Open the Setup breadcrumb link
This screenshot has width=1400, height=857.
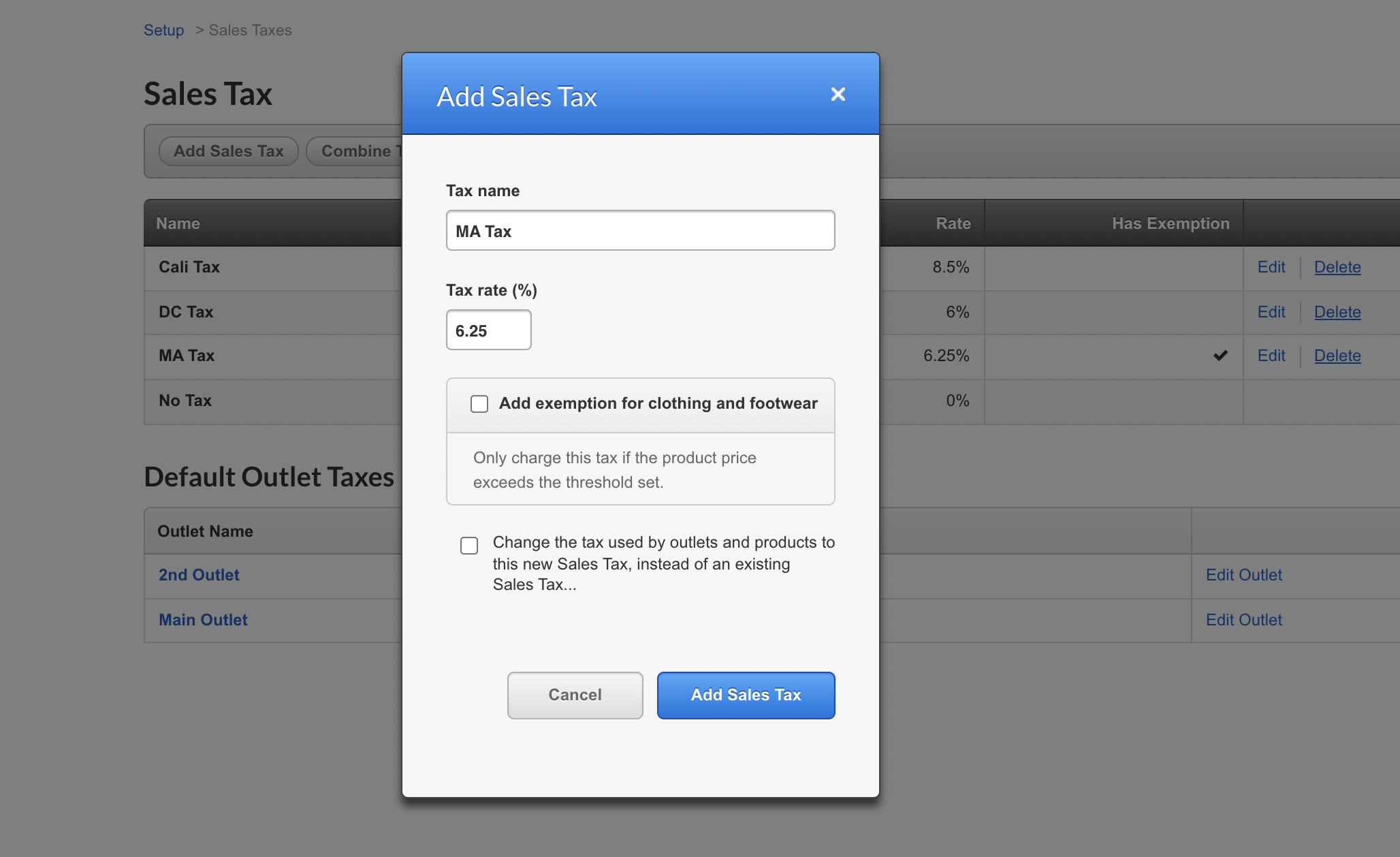163,30
